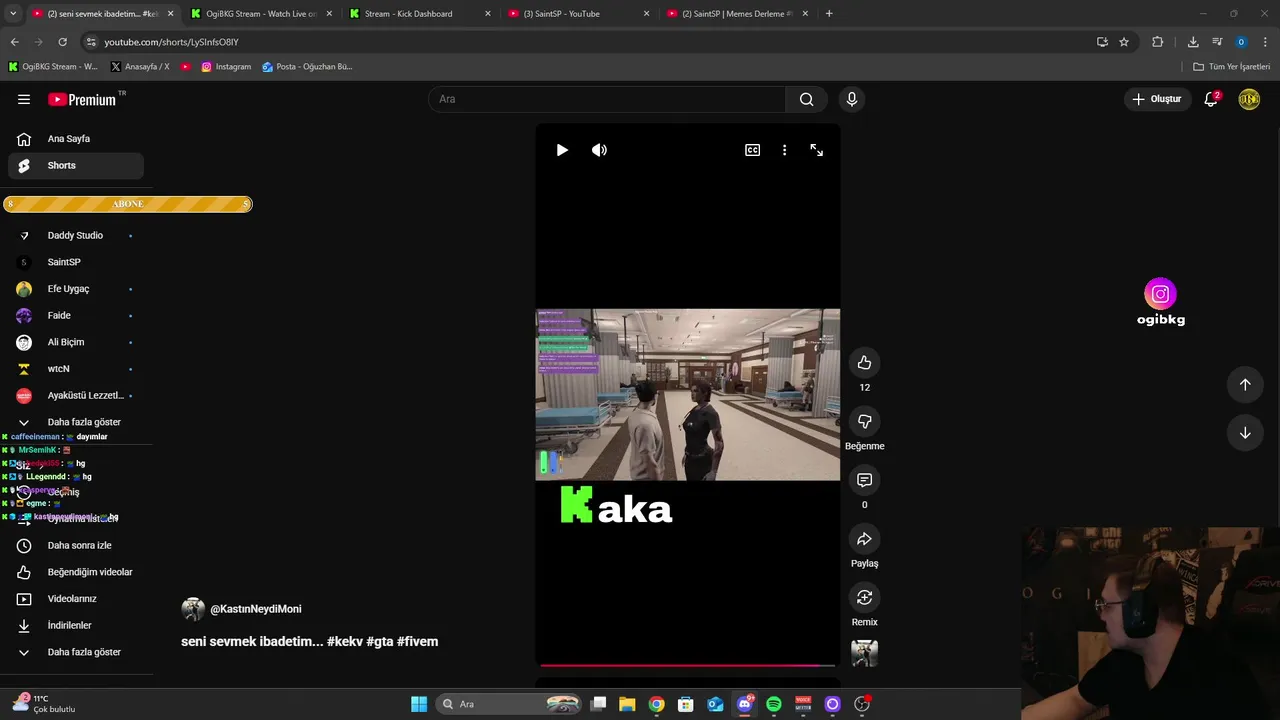Screen dimensions: 1280x720
Task: Start voice search with microphone icon
Action: click(852, 99)
